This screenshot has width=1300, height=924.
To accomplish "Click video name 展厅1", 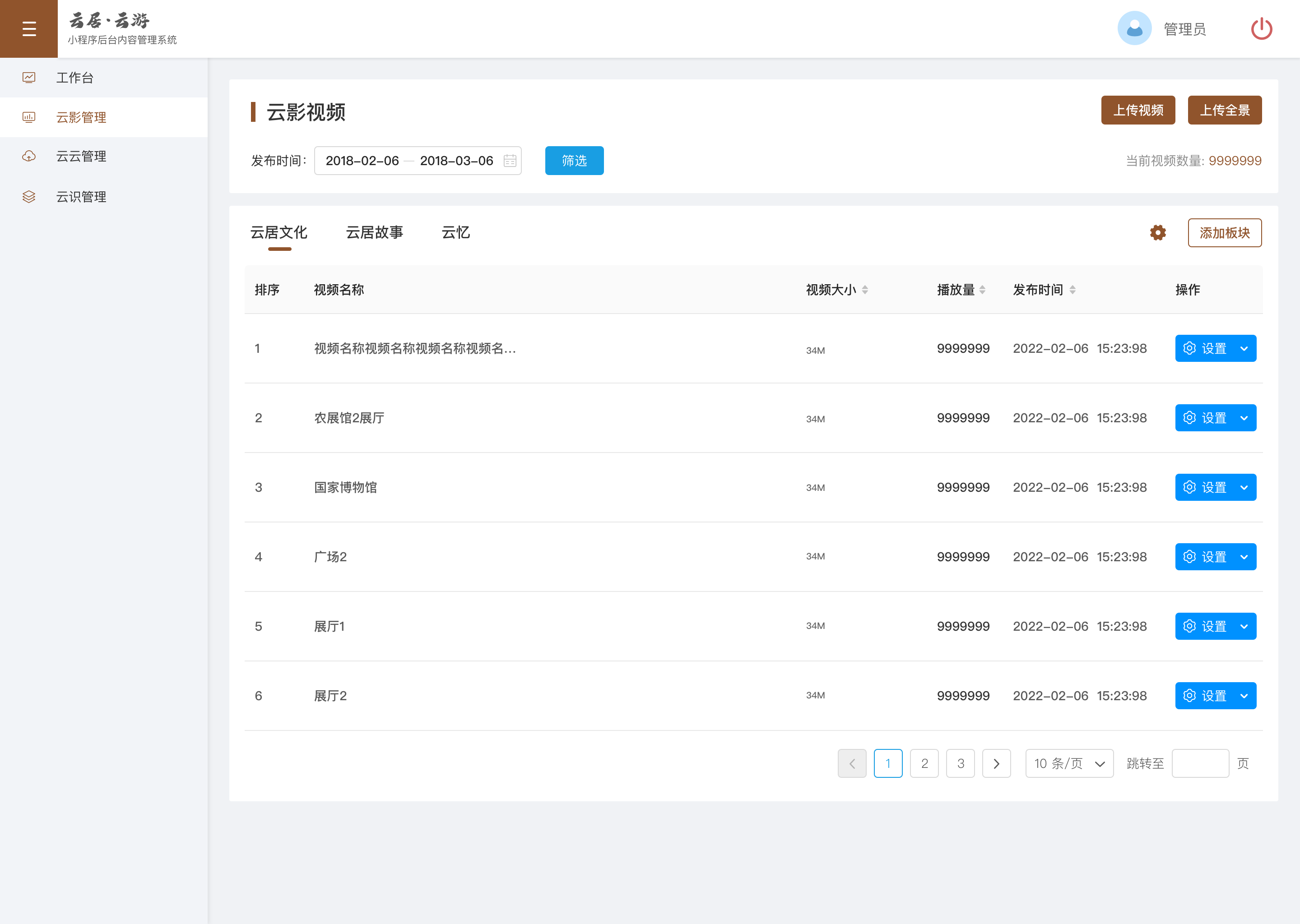I will click(330, 626).
